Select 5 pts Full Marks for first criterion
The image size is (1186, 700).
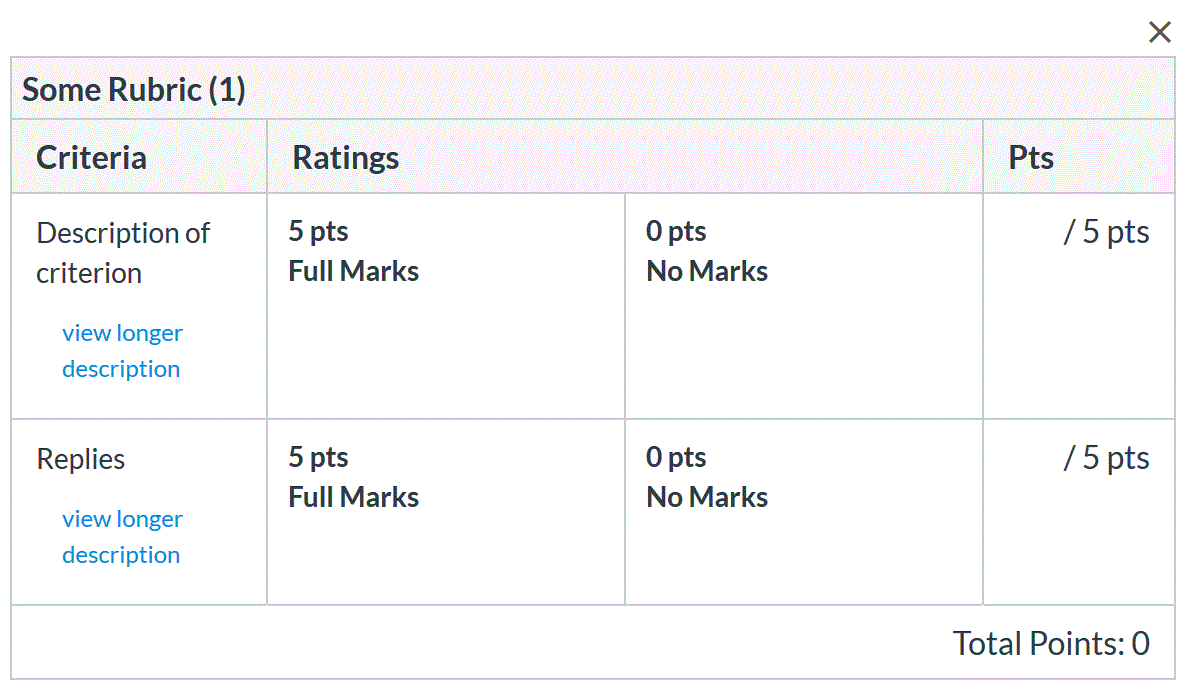[446, 306]
